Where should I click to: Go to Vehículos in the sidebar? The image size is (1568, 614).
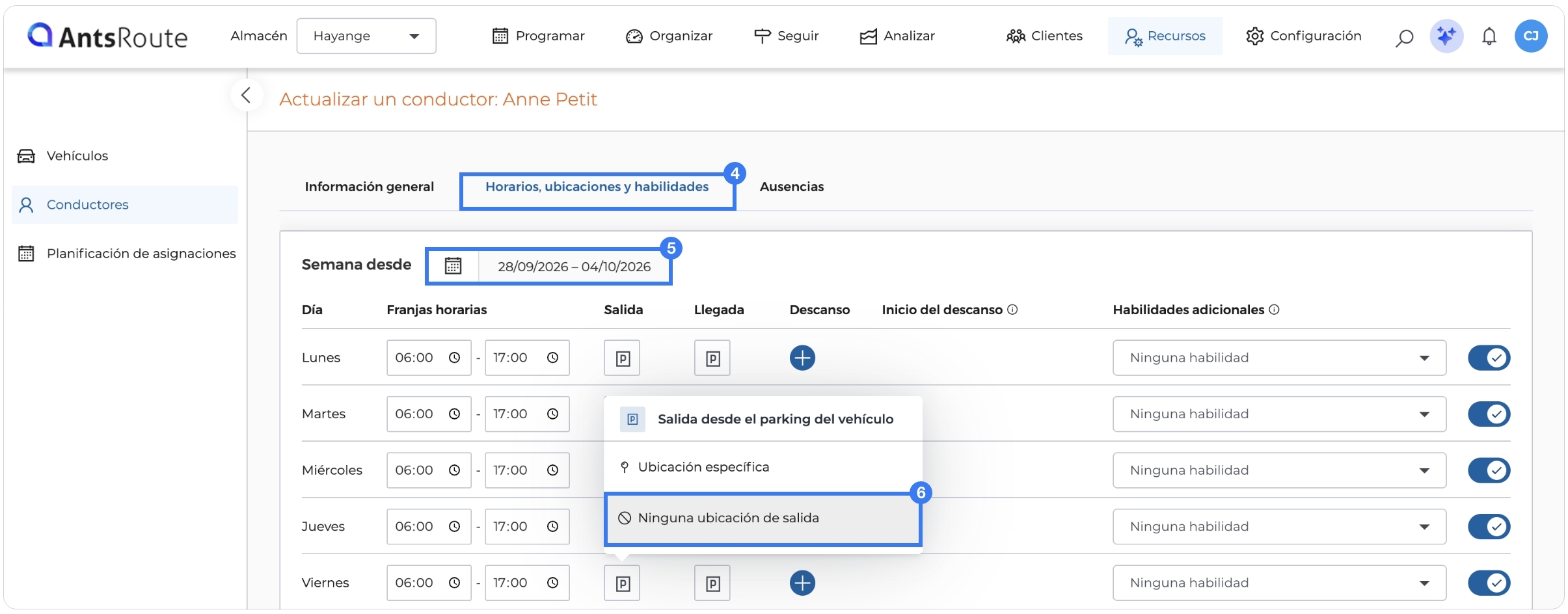tap(77, 156)
